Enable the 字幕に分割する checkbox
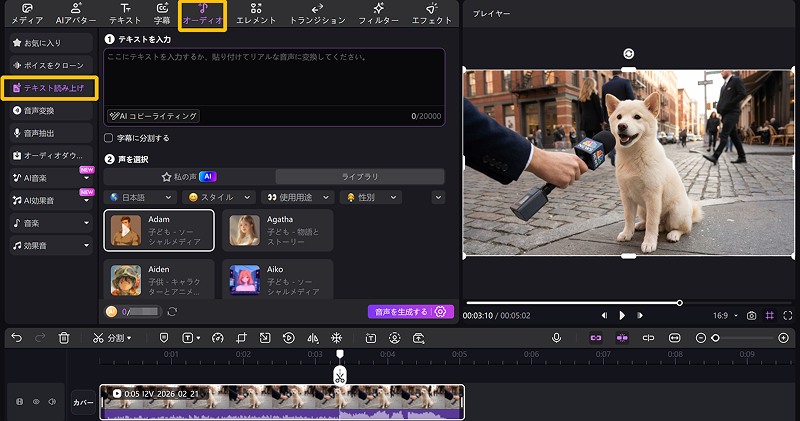This screenshot has height=421, width=800. tap(109, 138)
